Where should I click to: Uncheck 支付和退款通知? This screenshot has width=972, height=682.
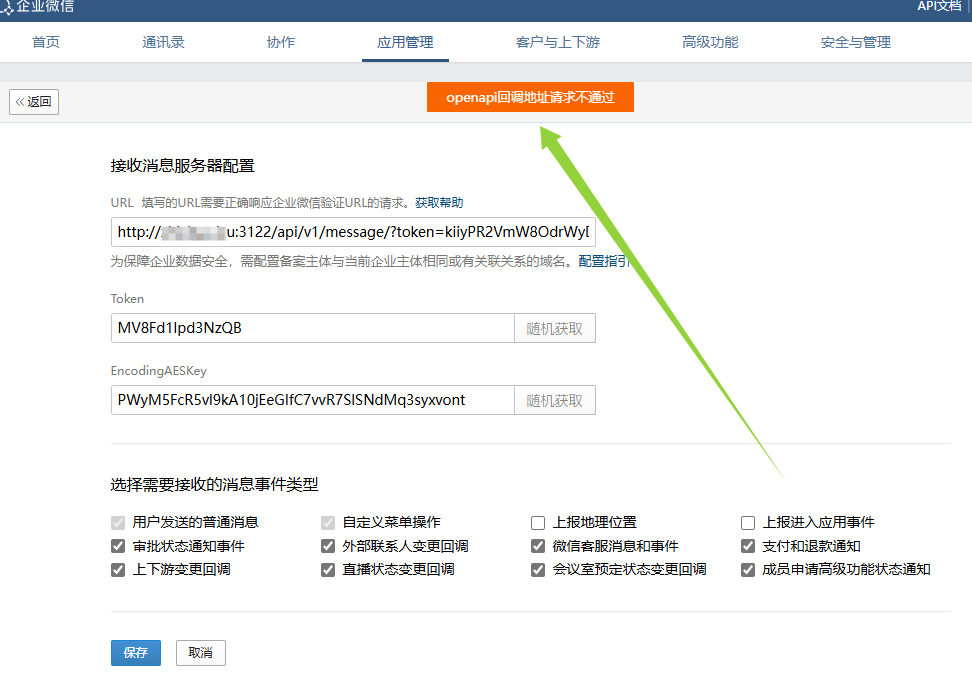tap(748, 546)
